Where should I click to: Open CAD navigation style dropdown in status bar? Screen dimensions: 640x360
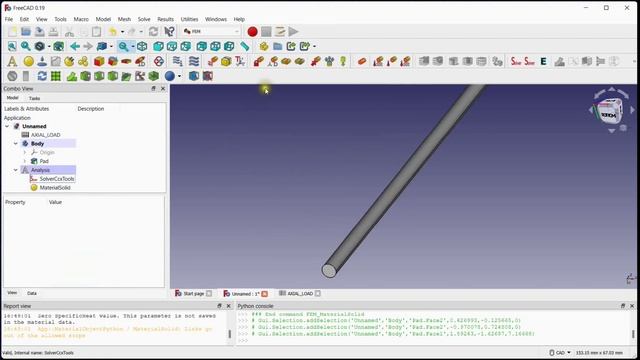pyautogui.click(x=560, y=352)
